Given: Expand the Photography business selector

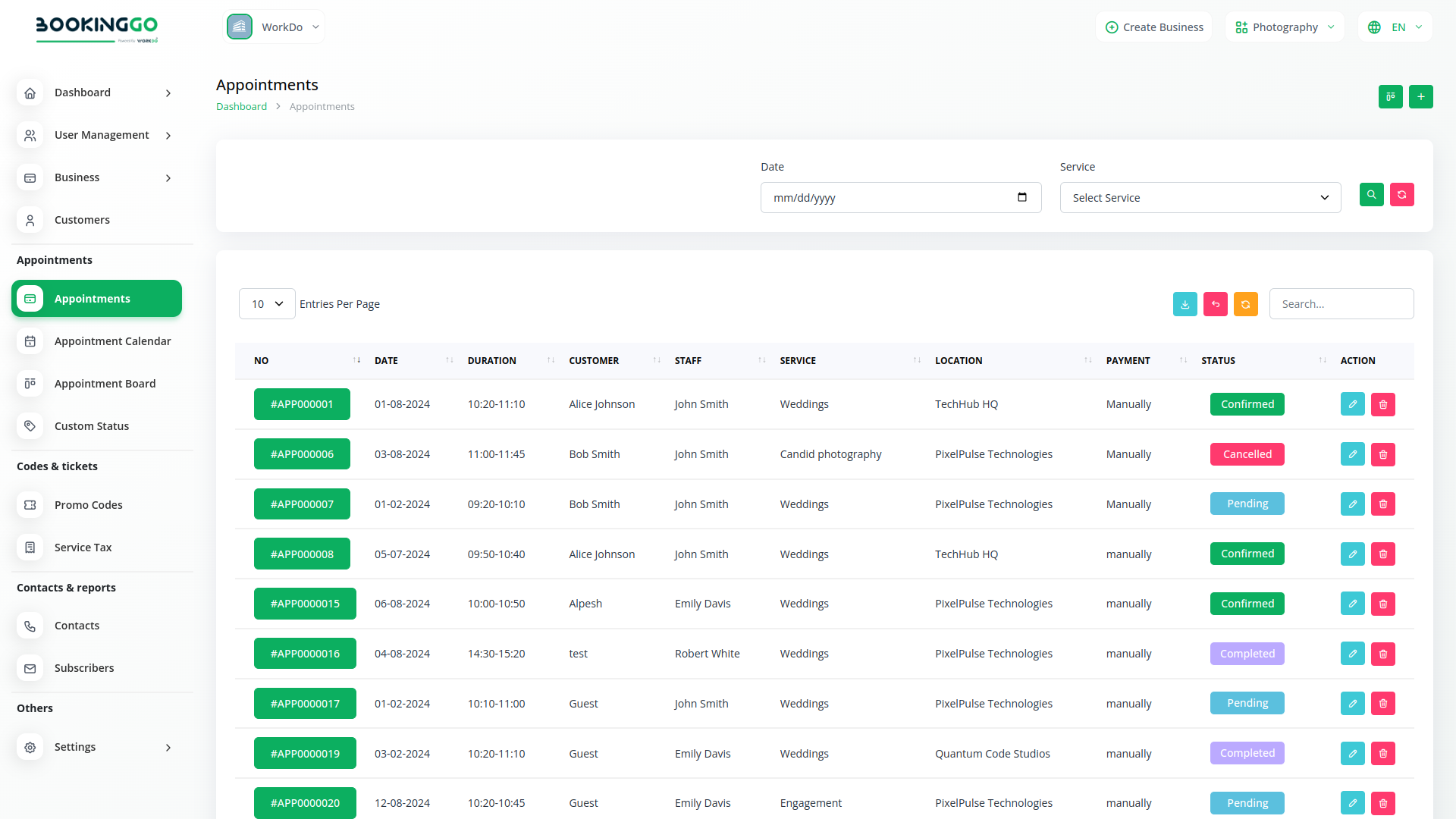Looking at the screenshot, I should (x=1285, y=27).
